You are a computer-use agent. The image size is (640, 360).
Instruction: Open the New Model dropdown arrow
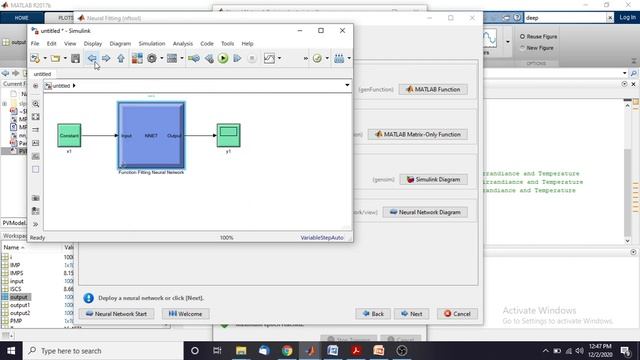coord(45,58)
